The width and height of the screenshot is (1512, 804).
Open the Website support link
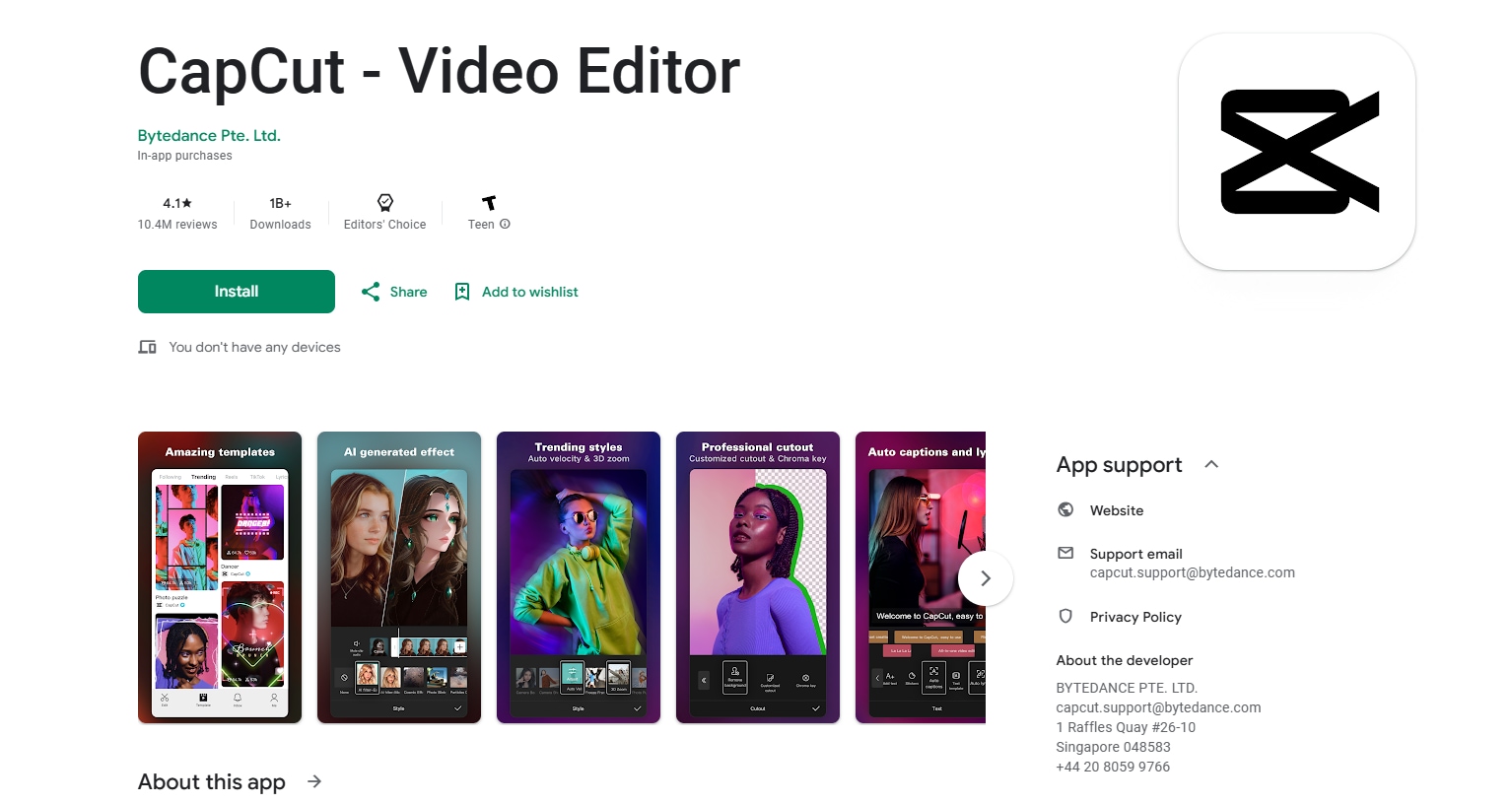1117,510
